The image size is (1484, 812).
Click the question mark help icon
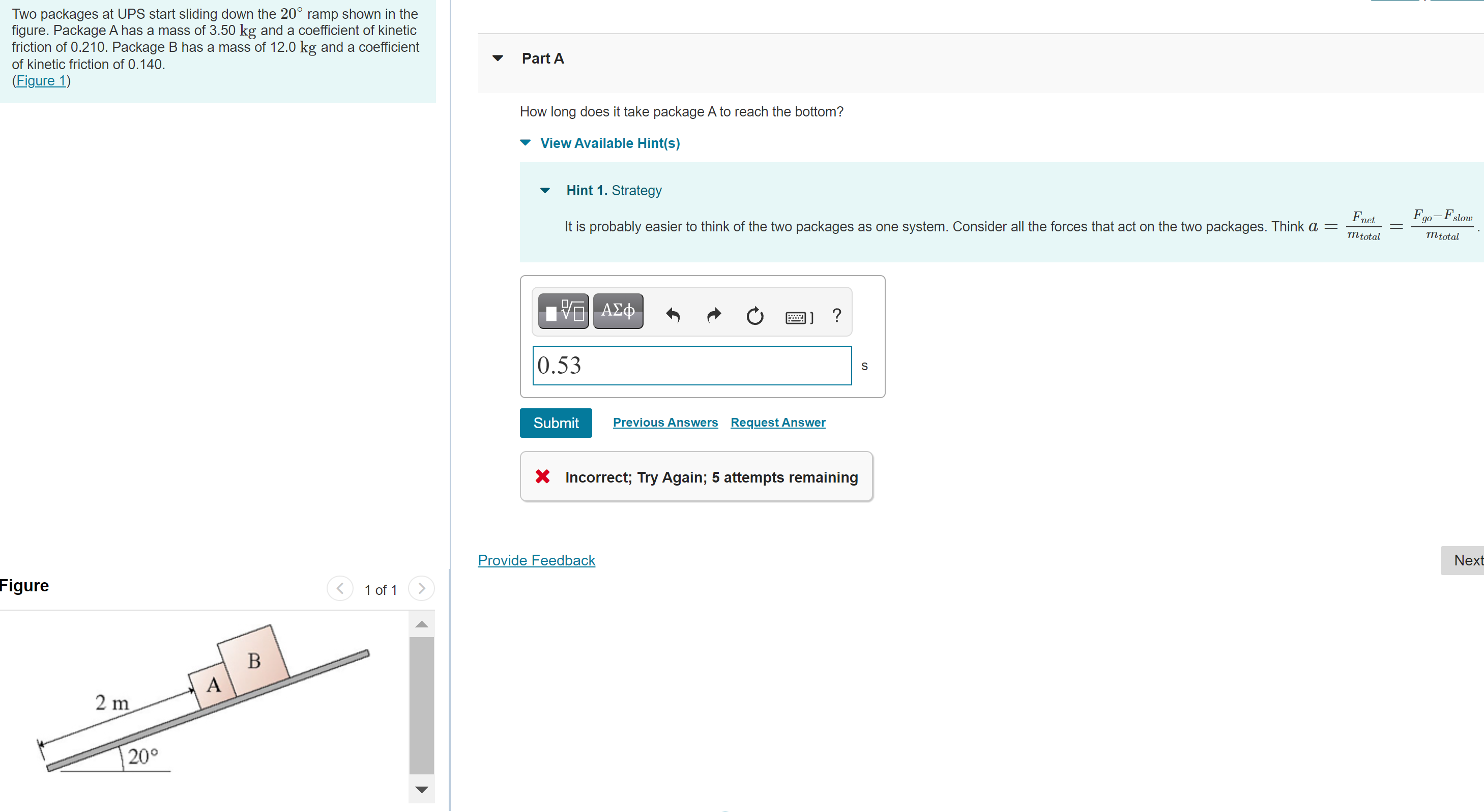(836, 315)
